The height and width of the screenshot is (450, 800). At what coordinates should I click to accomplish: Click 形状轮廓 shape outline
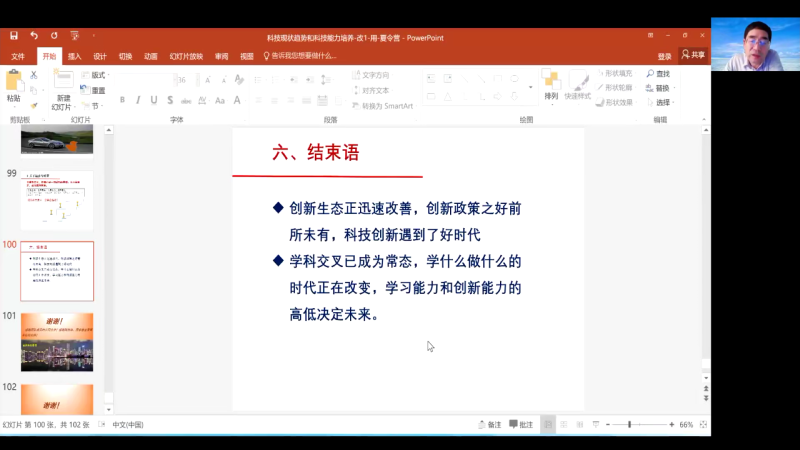coord(614,88)
